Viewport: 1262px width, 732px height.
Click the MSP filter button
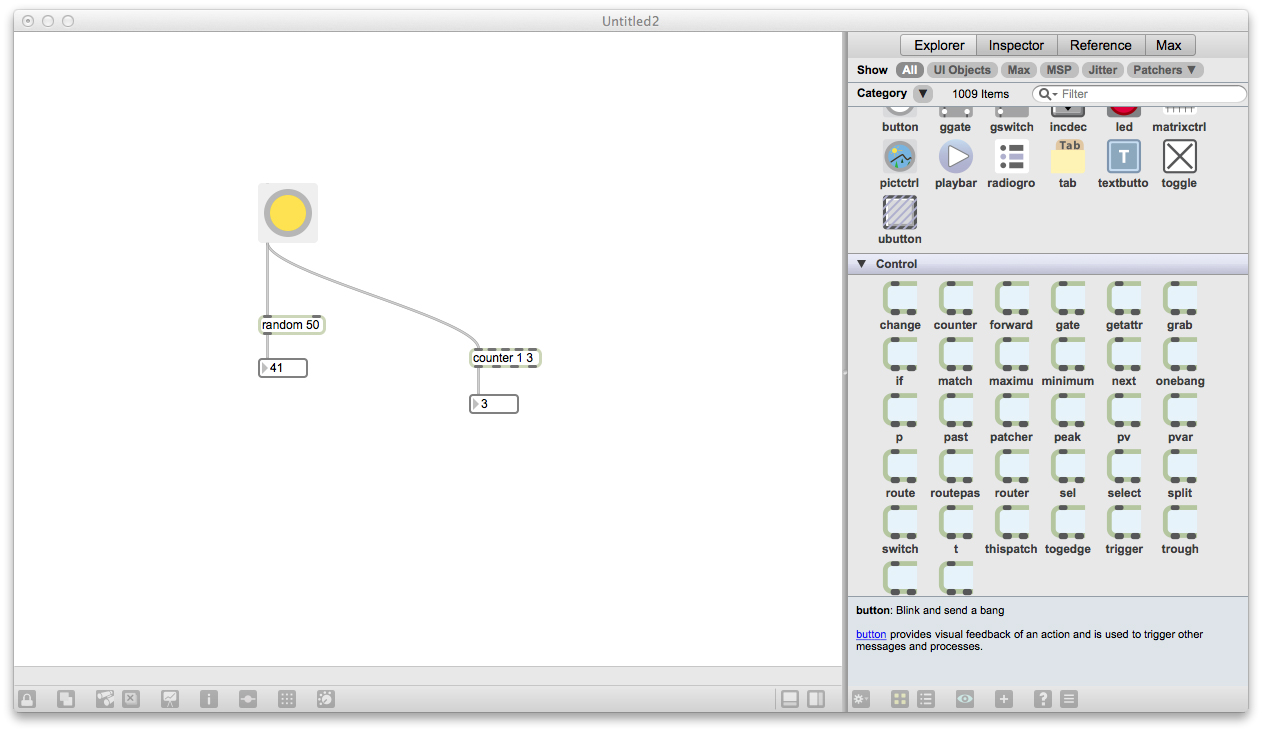[1059, 69]
